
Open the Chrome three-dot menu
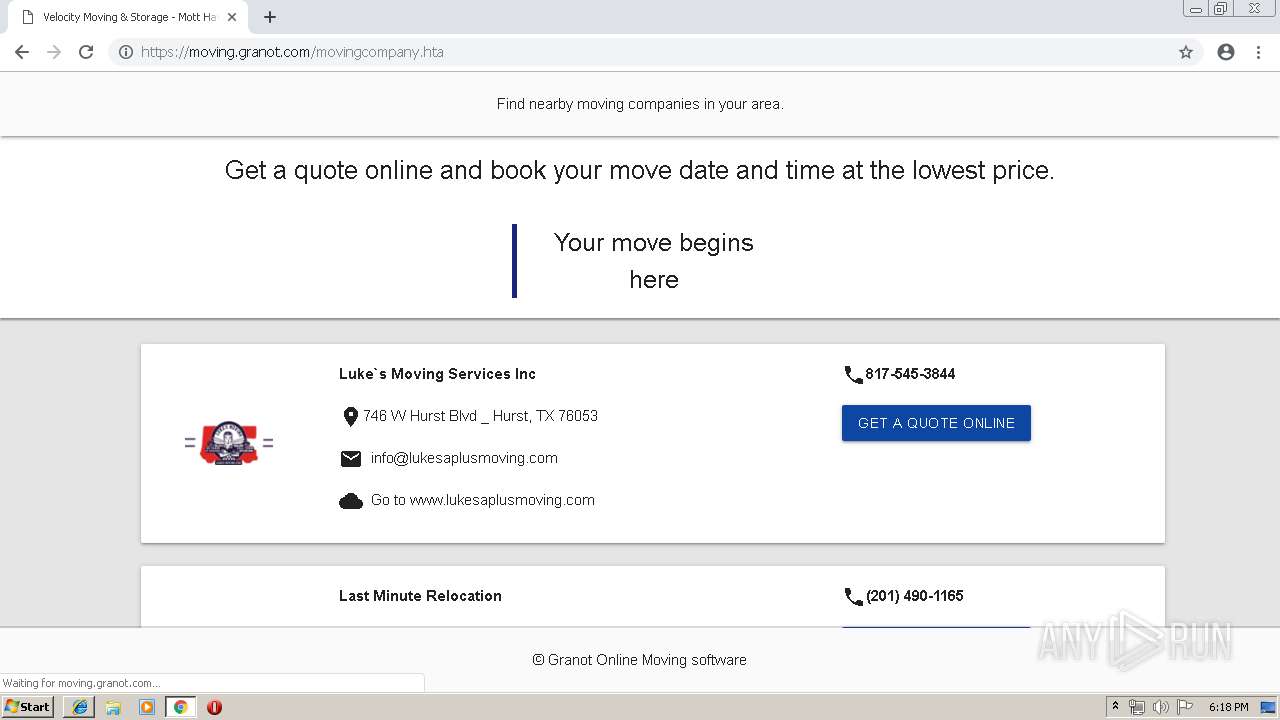point(1258,52)
